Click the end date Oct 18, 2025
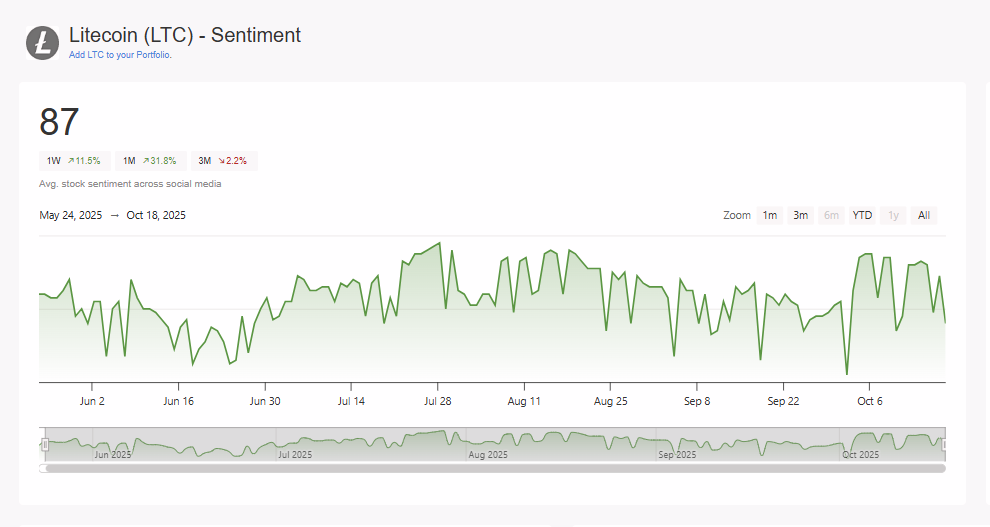 click(x=156, y=215)
